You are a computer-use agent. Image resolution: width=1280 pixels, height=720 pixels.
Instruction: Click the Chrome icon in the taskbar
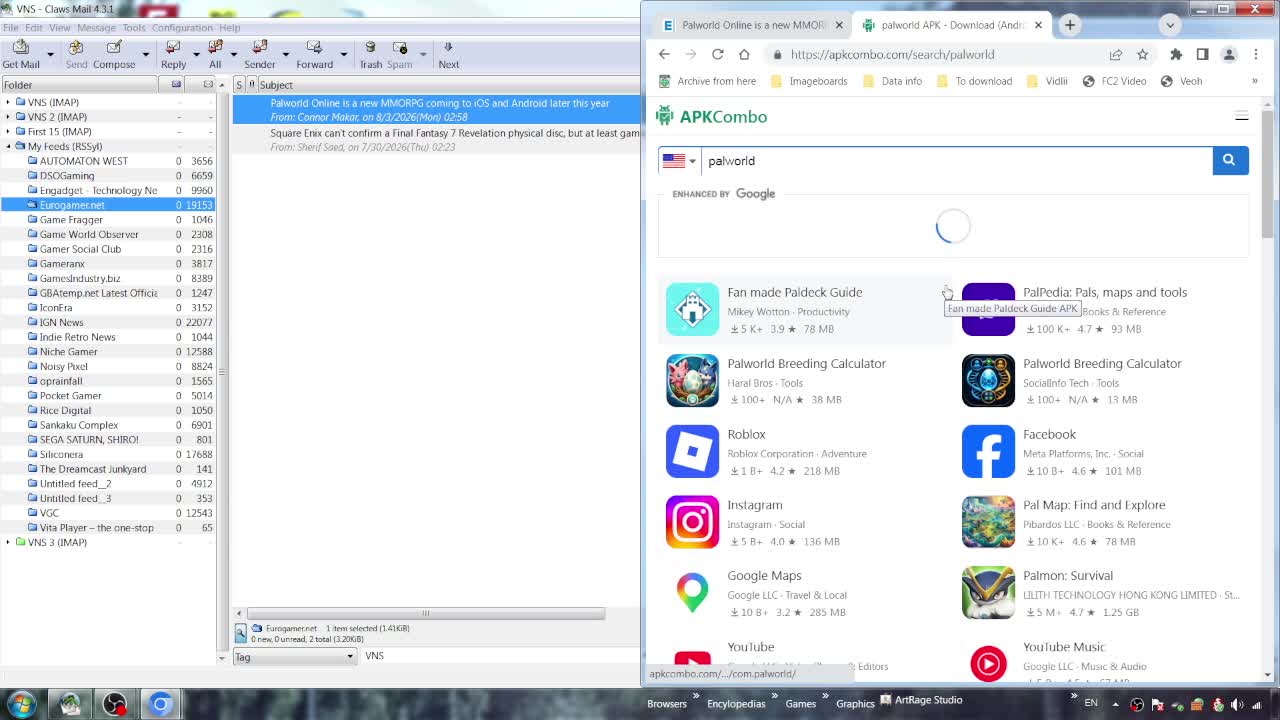(160, 704)
